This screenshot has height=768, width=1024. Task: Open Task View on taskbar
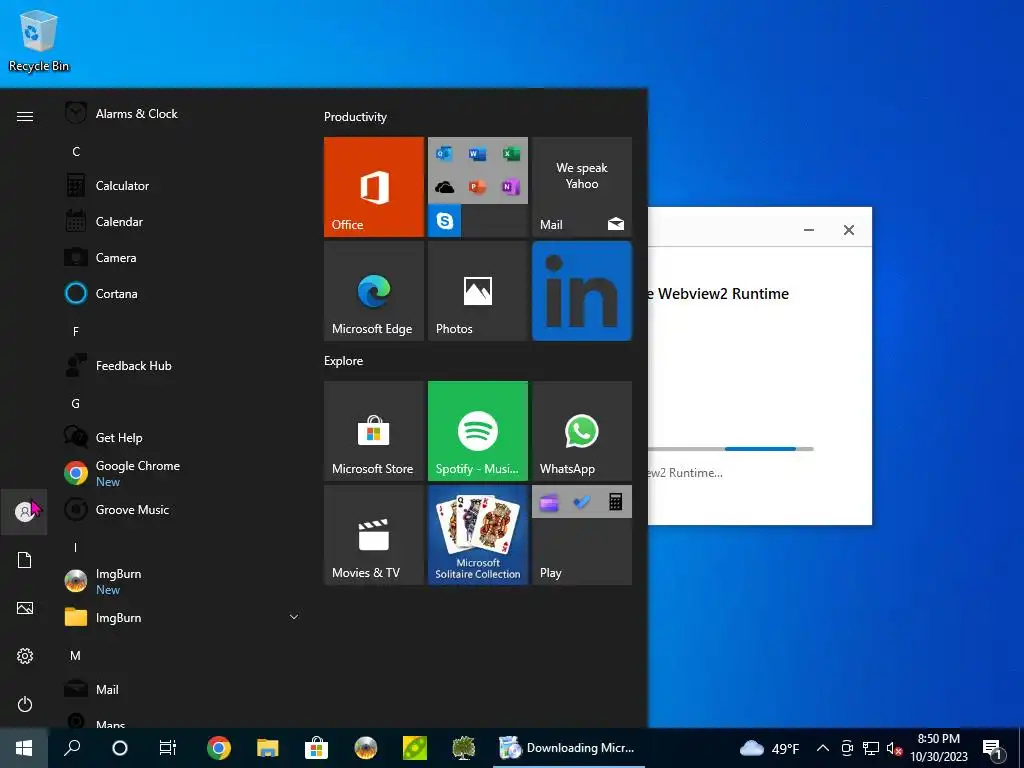pos(168,748)
